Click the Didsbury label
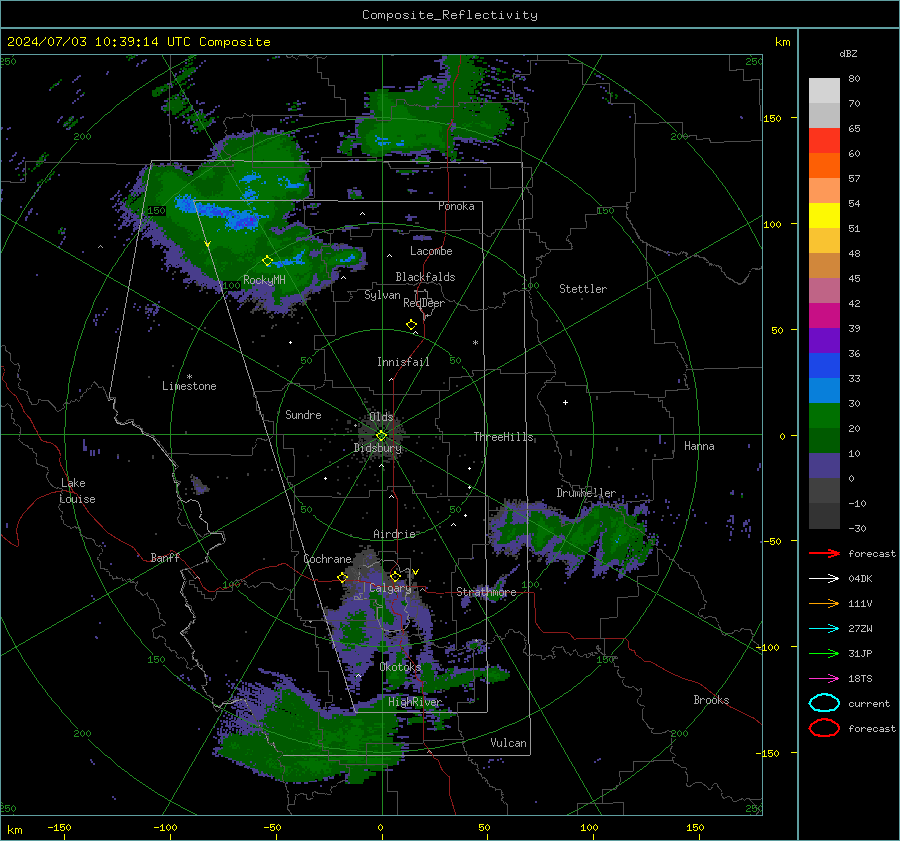 [x=378, y=448]
